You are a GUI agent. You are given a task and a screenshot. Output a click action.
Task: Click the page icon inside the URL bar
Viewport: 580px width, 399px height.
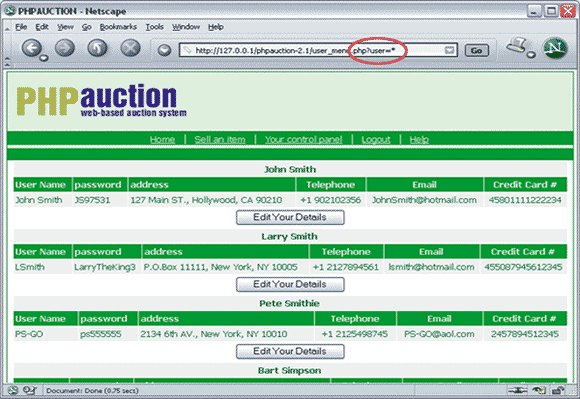[x=188, y=50]
